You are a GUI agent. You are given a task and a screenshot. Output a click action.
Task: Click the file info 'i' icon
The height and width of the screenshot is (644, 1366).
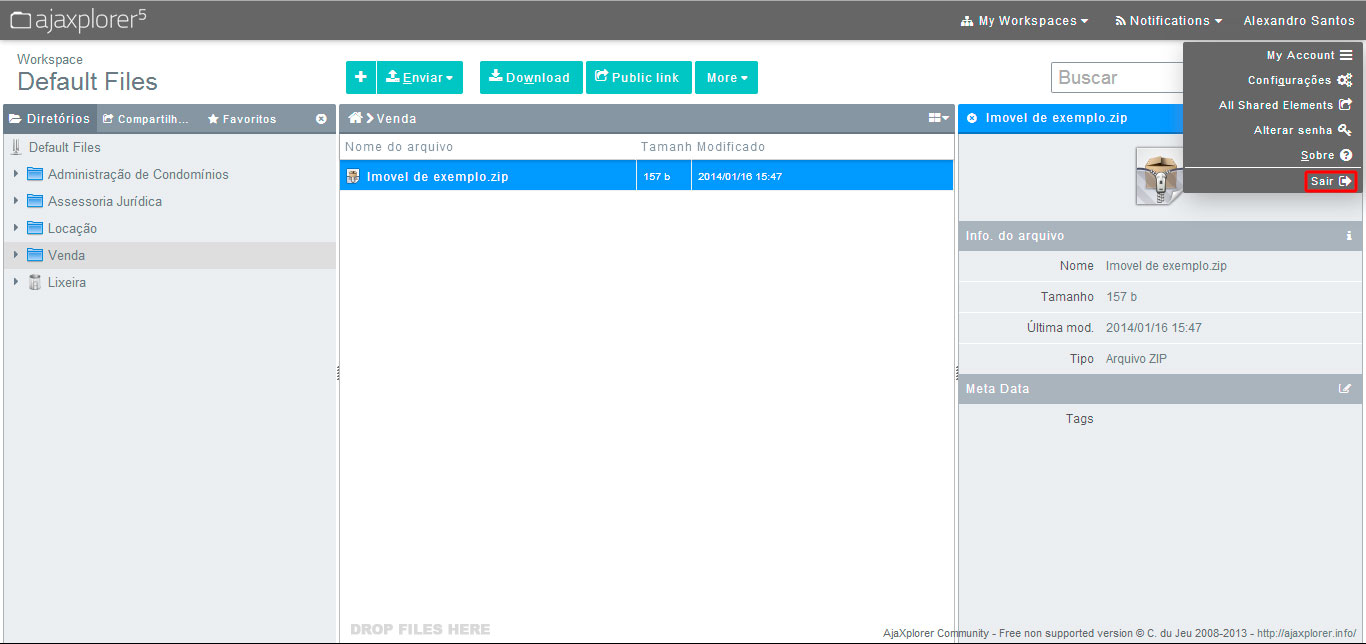coord(1348,236)
